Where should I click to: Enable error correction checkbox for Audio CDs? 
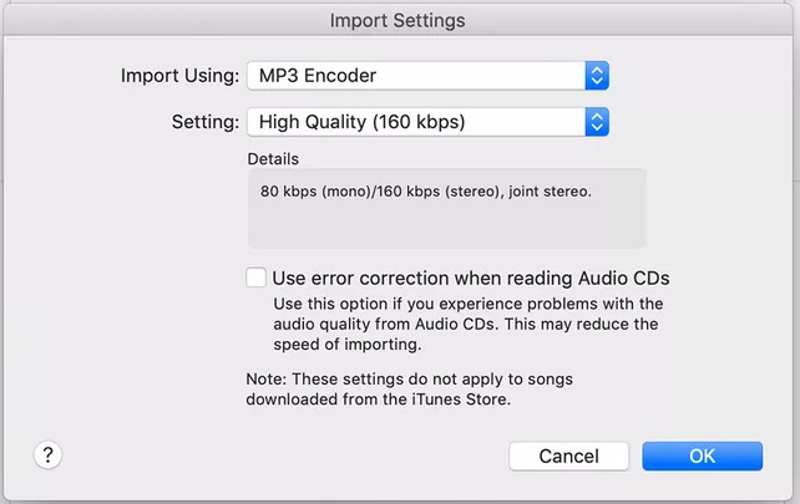click(257, 278)
